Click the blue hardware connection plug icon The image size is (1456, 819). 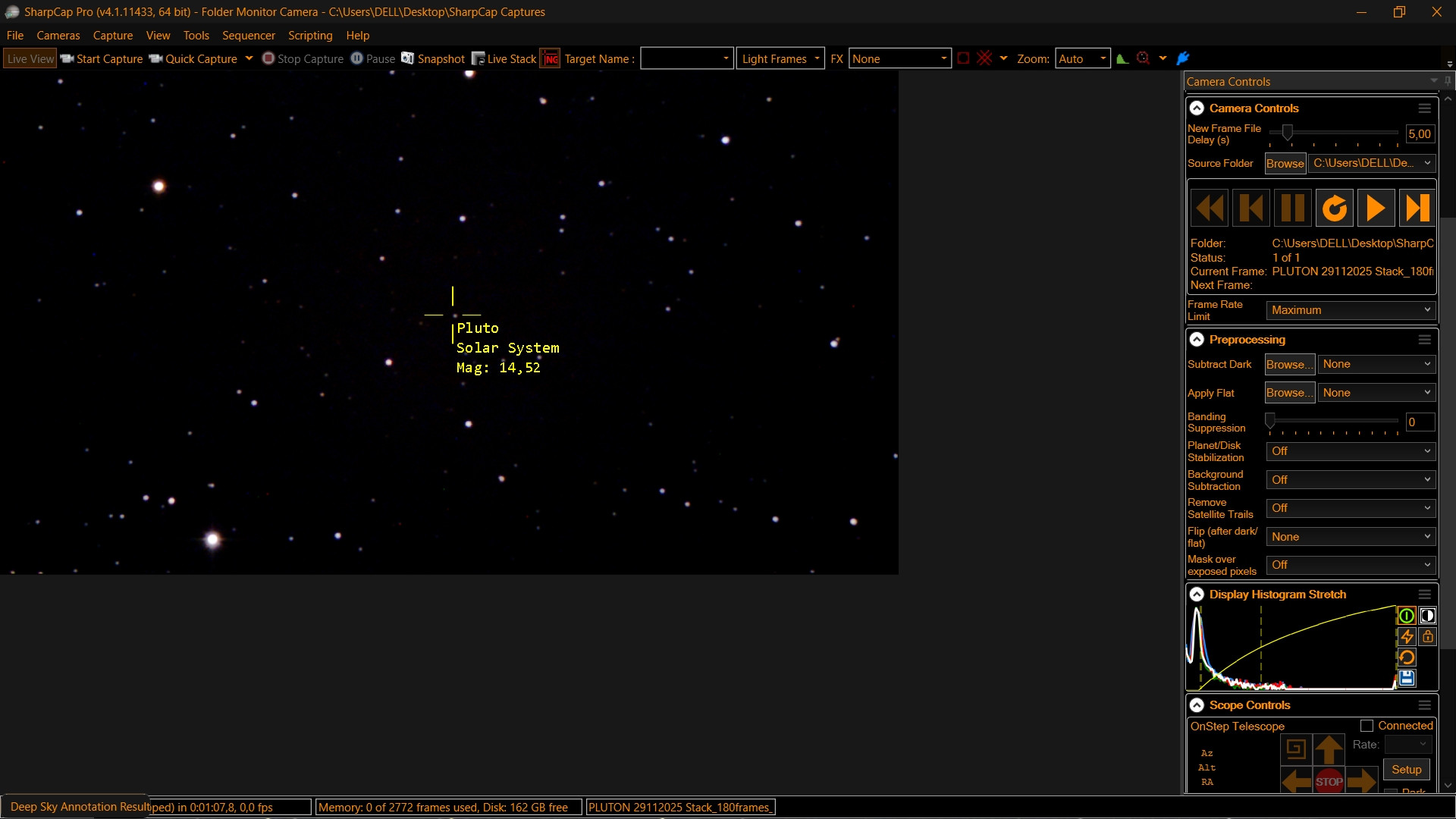[x=1183, y=58]
